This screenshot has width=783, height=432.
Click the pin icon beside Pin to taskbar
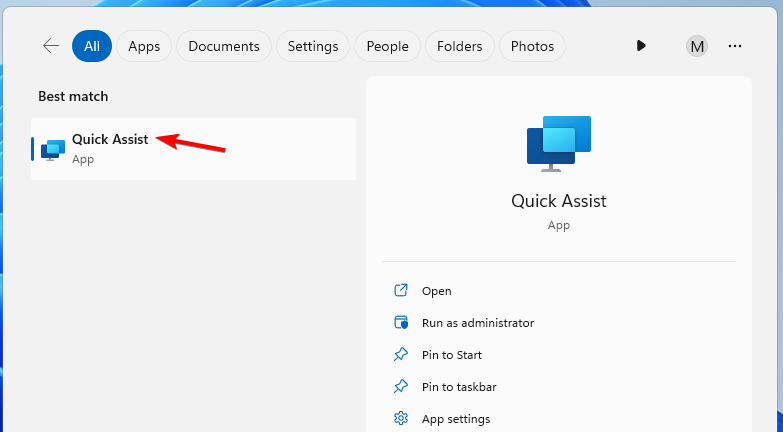tap(401, 387)
